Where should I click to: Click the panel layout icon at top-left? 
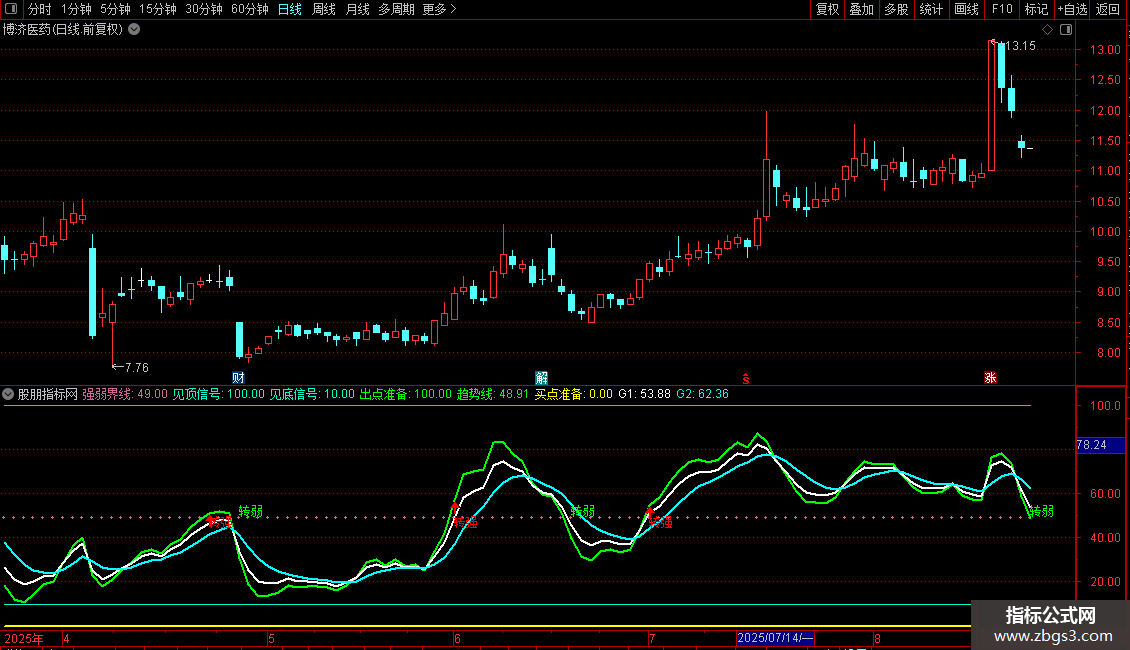(x=11, y=9)
